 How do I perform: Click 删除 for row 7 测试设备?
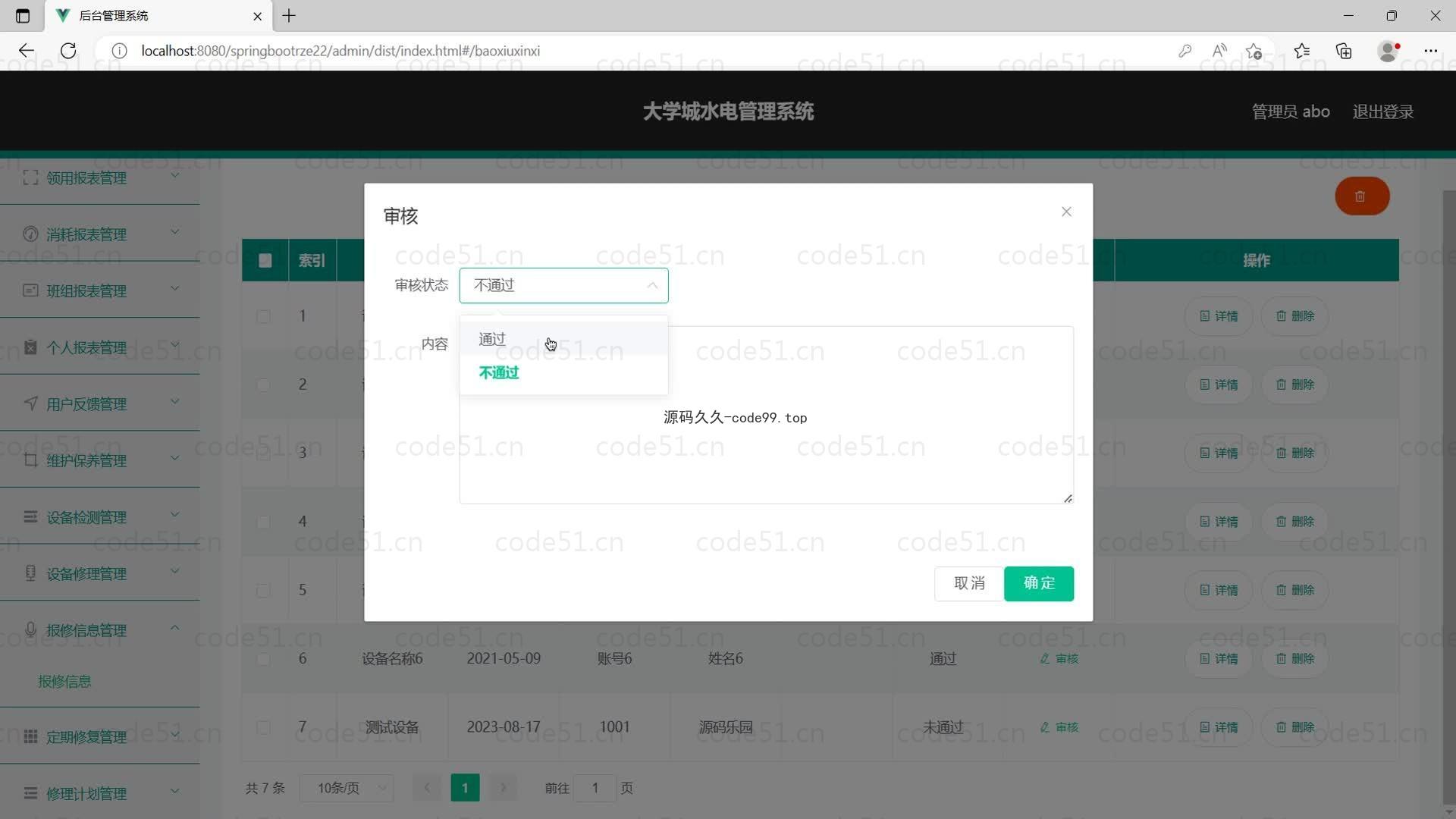[1294, 727]
